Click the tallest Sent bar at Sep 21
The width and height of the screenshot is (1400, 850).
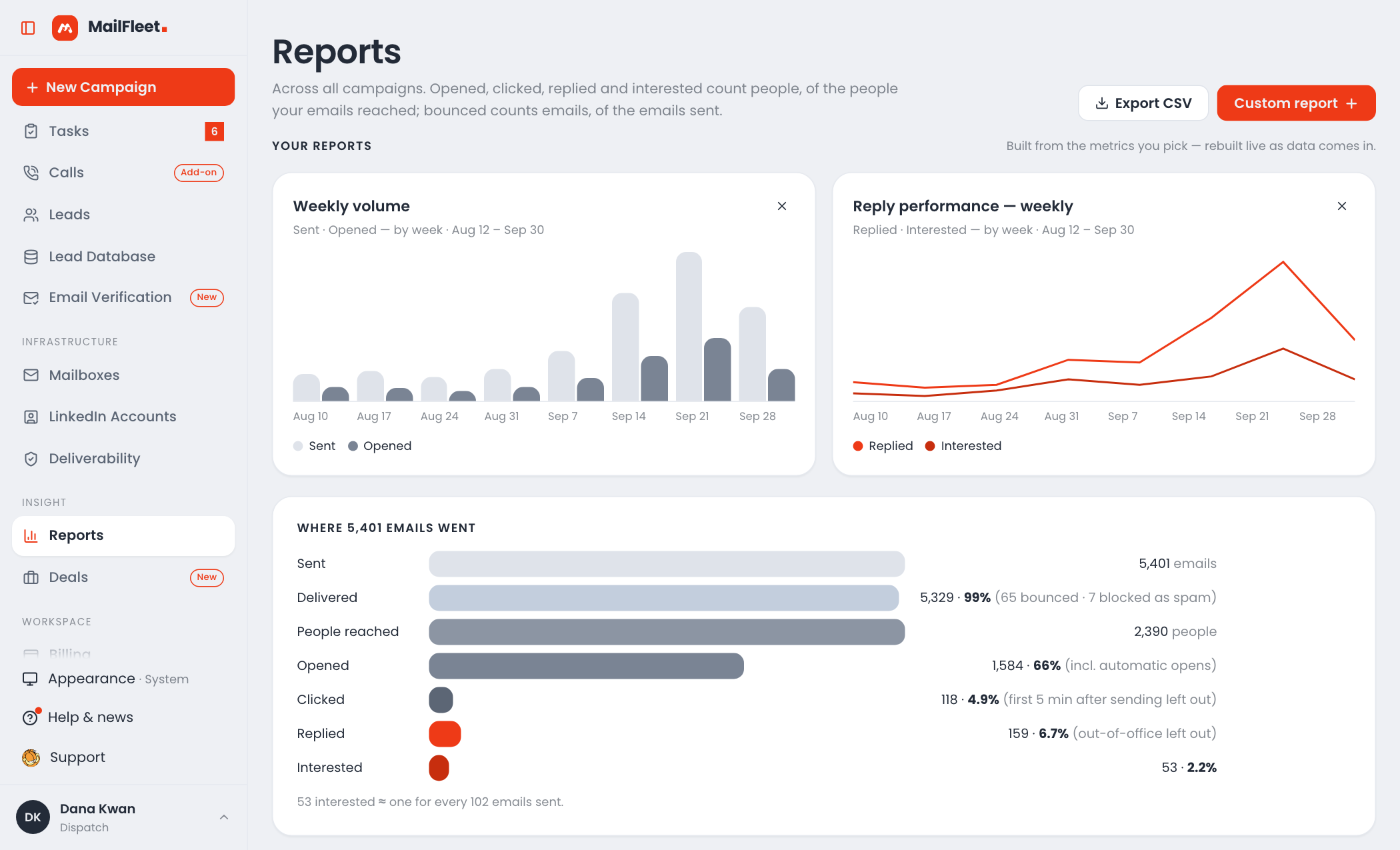[689, 327]
